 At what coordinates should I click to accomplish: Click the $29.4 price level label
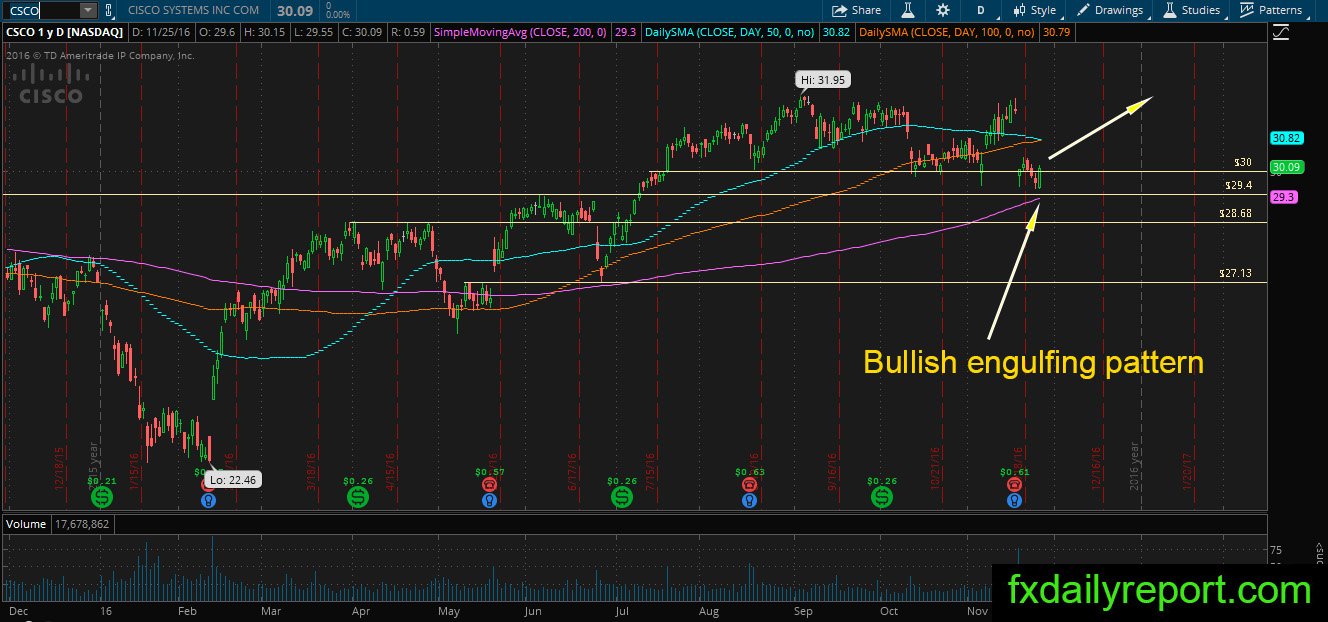(1238, 185)
